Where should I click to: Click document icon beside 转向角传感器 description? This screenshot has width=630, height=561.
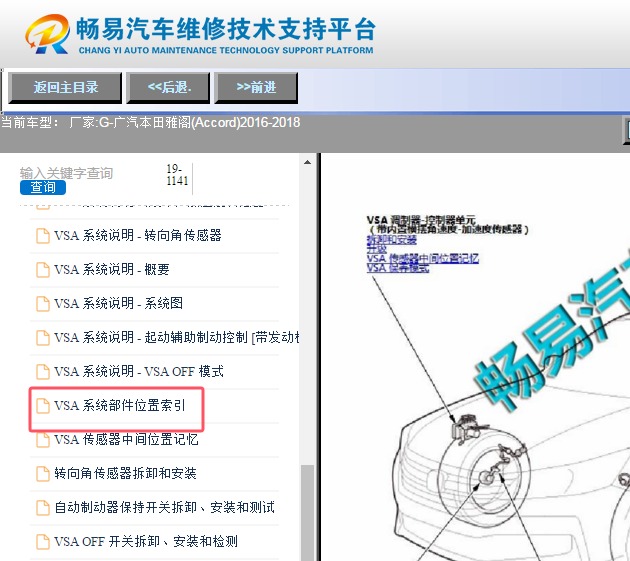[43, 236]
